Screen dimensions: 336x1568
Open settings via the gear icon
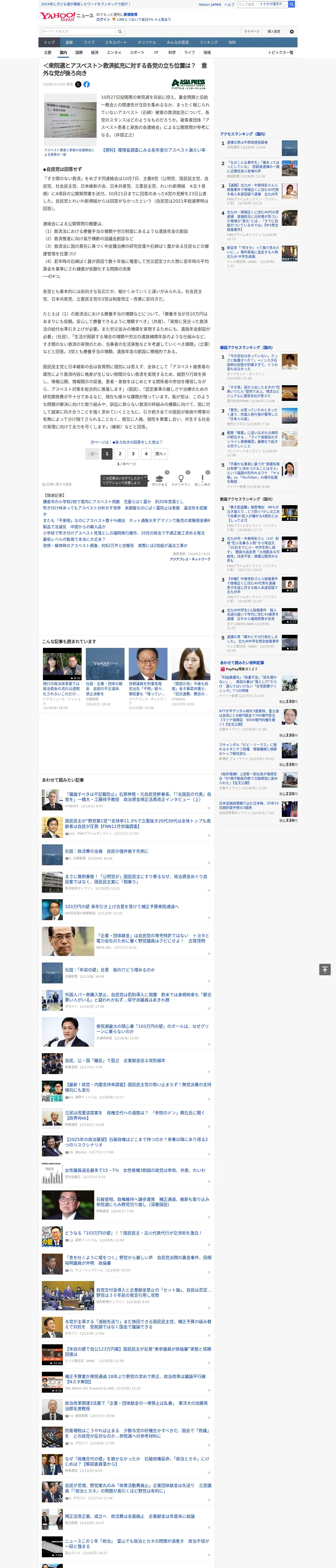pyautogui.click(x=291, y=32)
